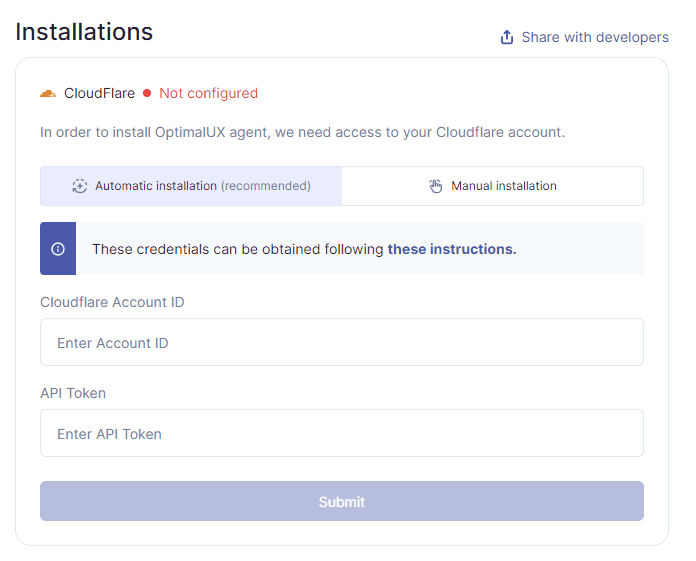
Task: Click the share upload icon
Action: point(506,37)
